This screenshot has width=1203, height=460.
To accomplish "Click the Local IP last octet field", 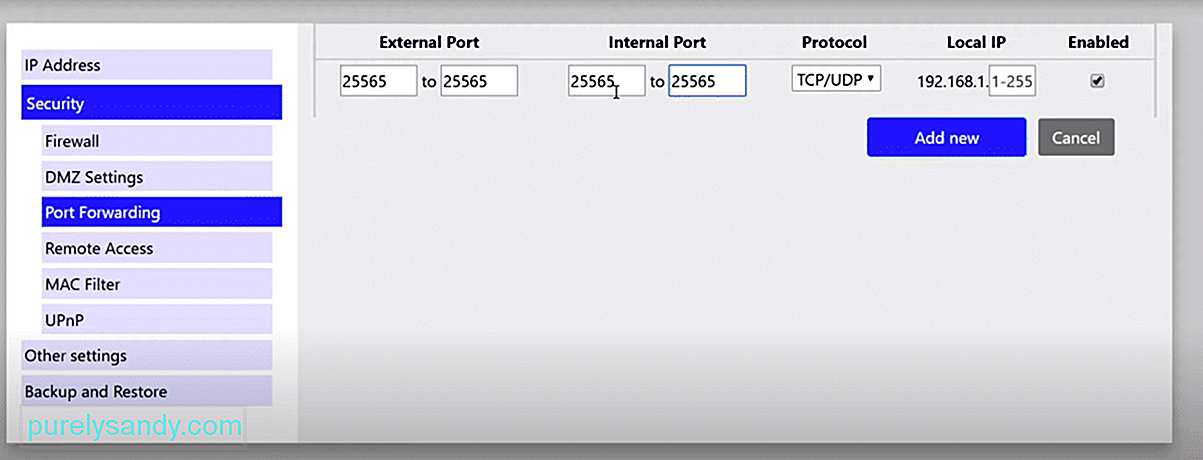I will (1012, 81).
